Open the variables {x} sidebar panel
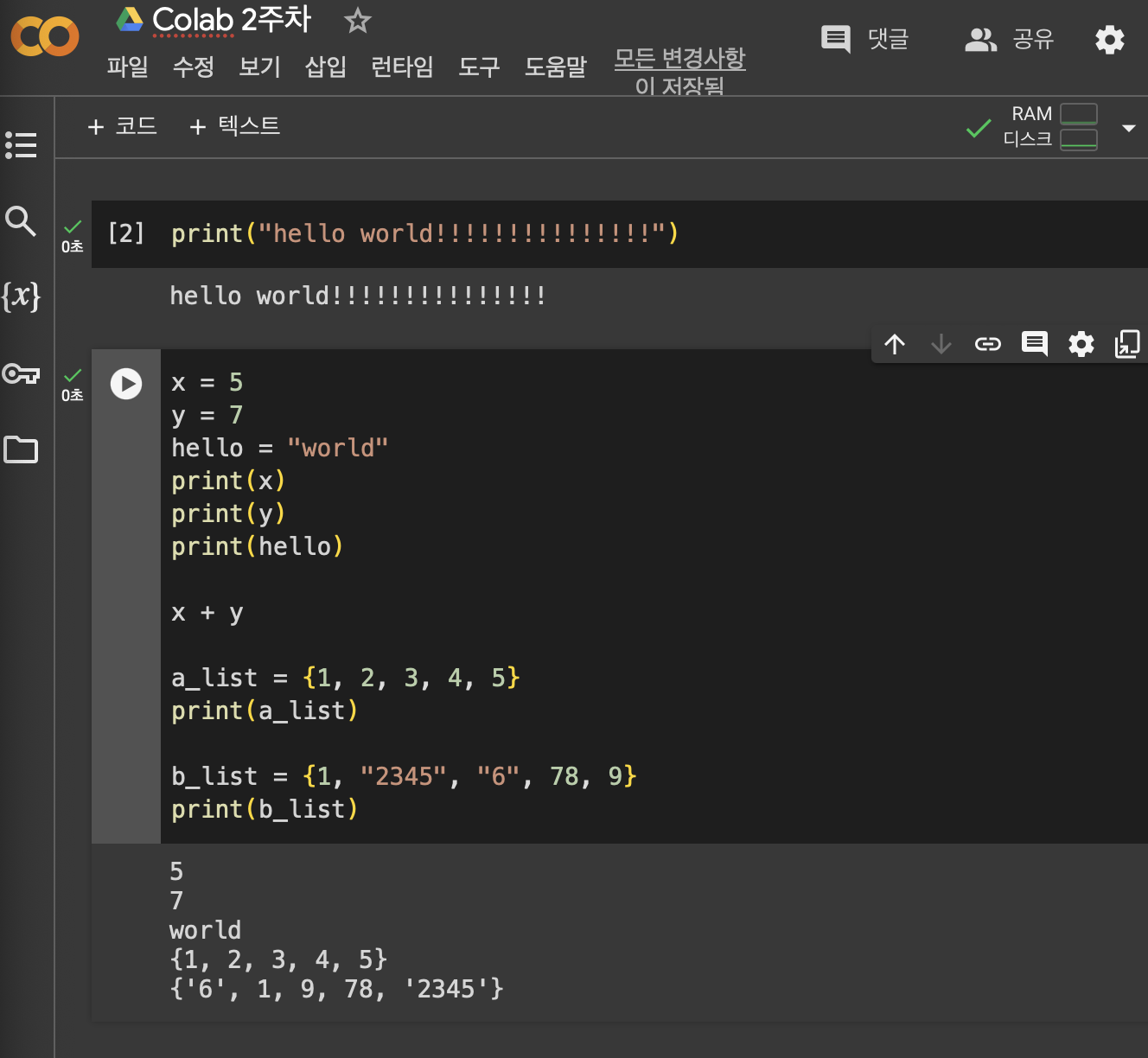1148x1058 pixels. (x=21, y=296)
